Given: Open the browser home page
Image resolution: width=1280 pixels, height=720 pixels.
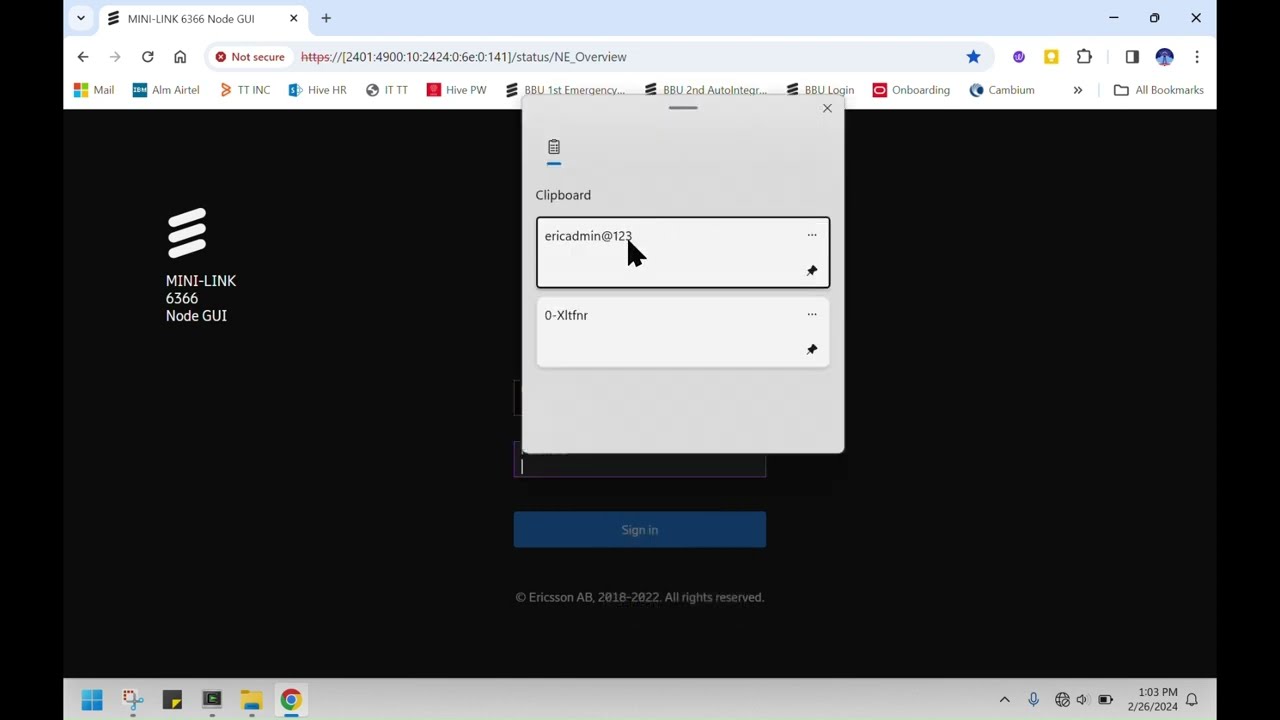Looking at the screenshot, I should click(x=180, y=57).
